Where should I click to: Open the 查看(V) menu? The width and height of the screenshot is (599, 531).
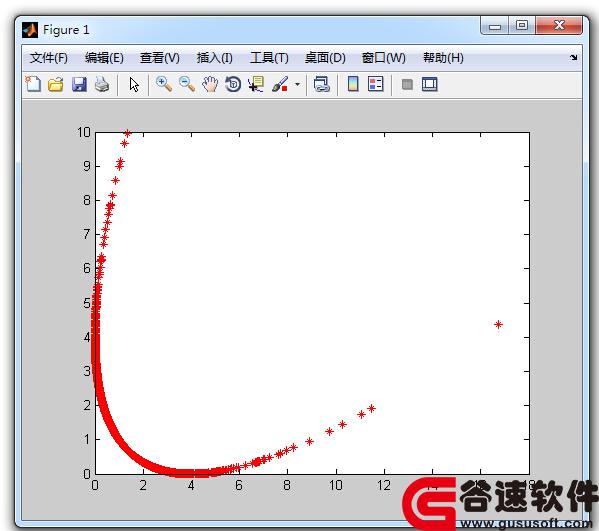160,58
